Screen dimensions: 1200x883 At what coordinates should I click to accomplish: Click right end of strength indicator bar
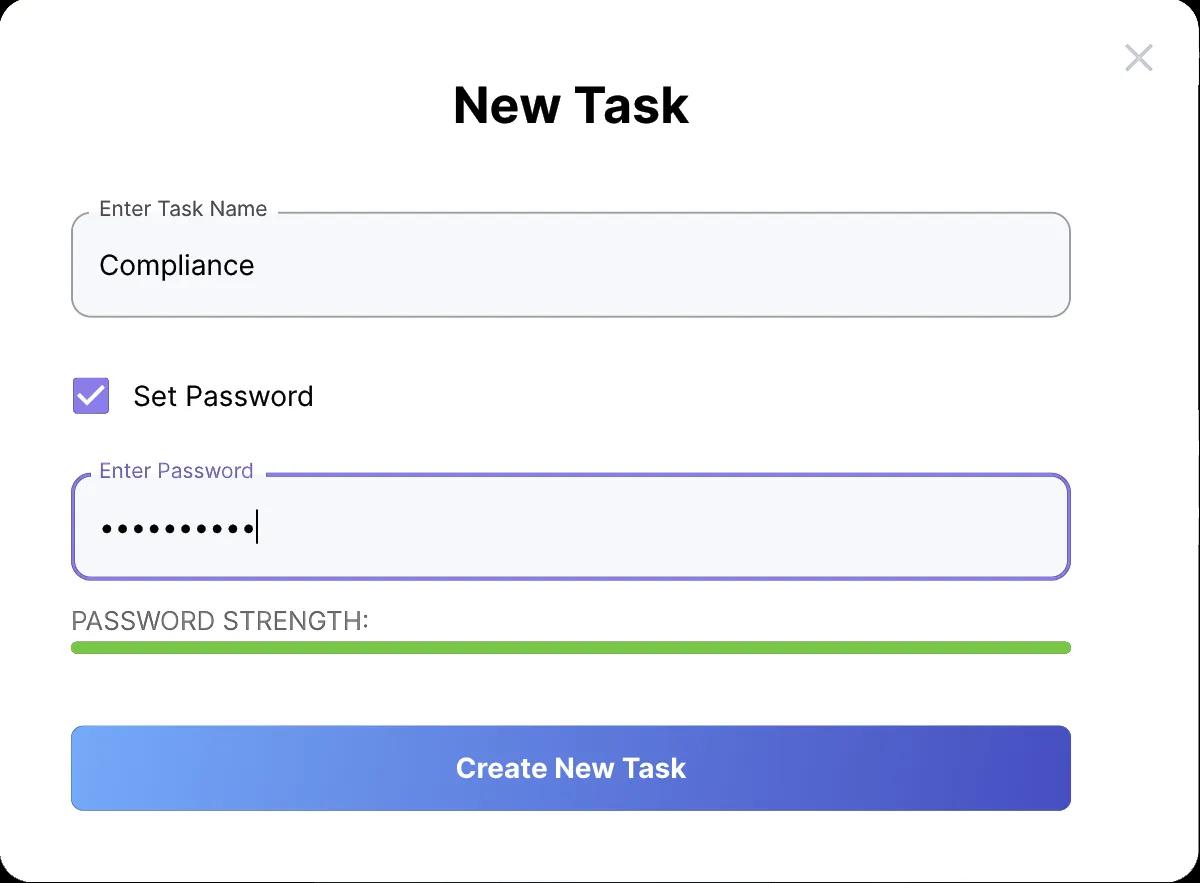coord(1060,648)
